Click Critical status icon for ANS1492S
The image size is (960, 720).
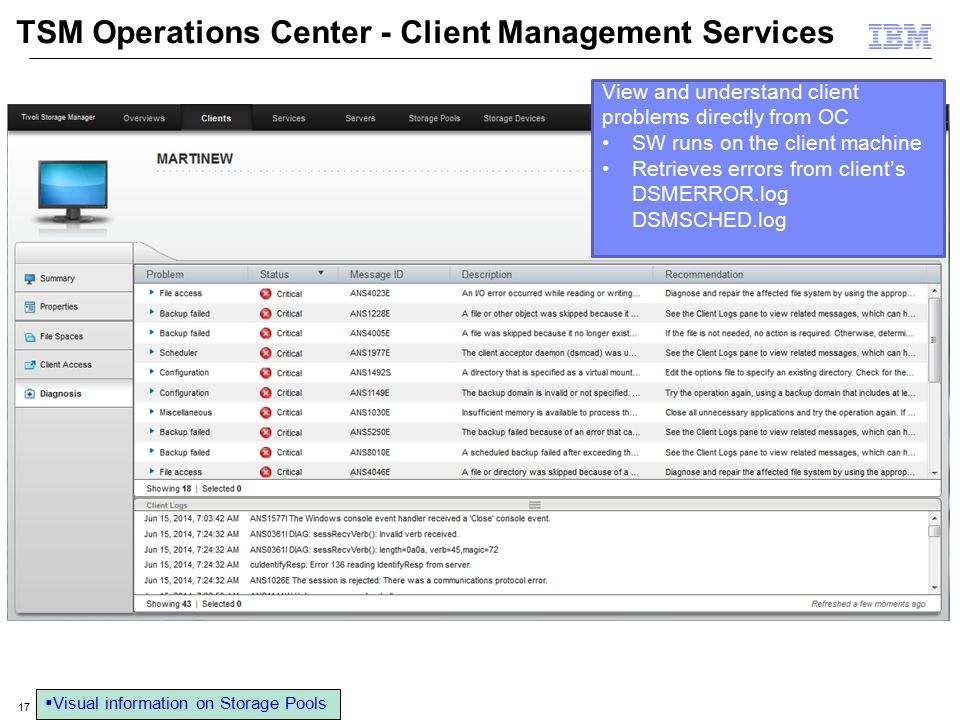266,373
